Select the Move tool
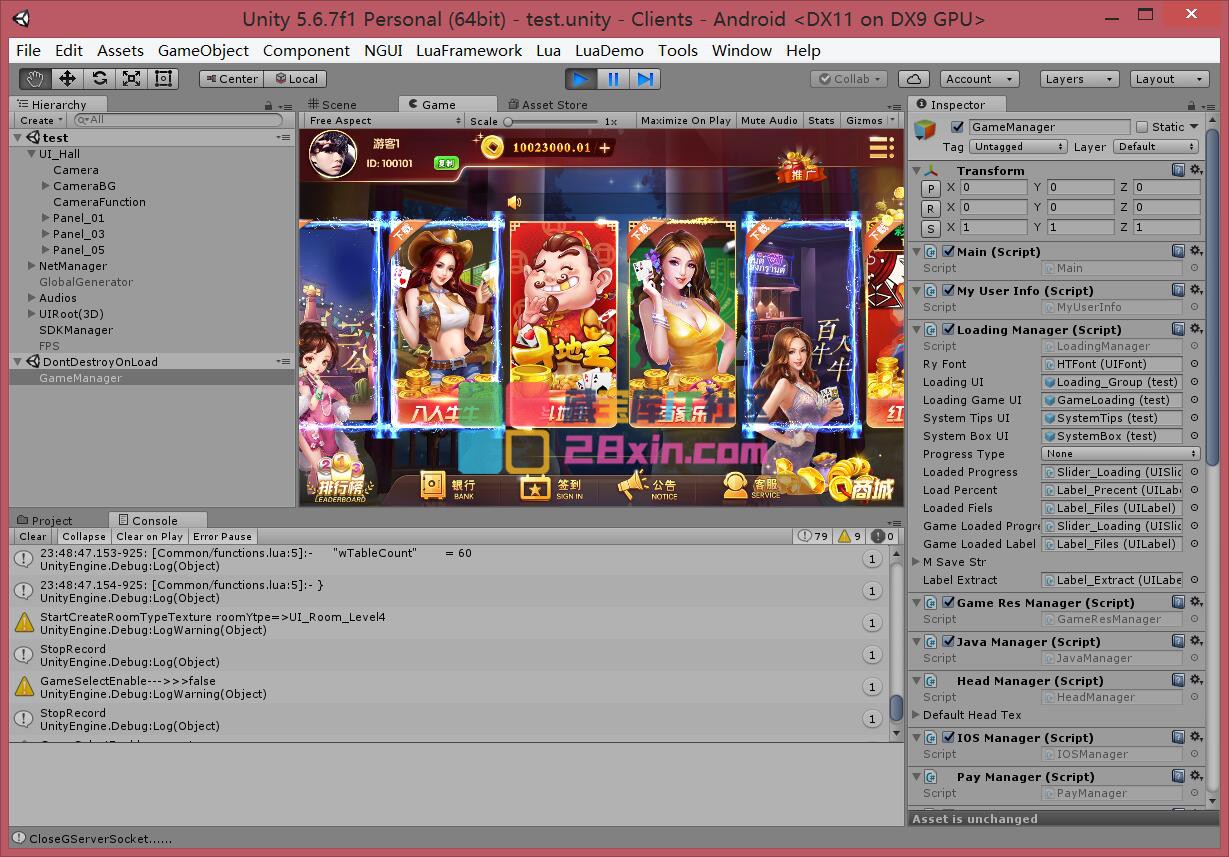1229x857 pixels. point(67,79)
